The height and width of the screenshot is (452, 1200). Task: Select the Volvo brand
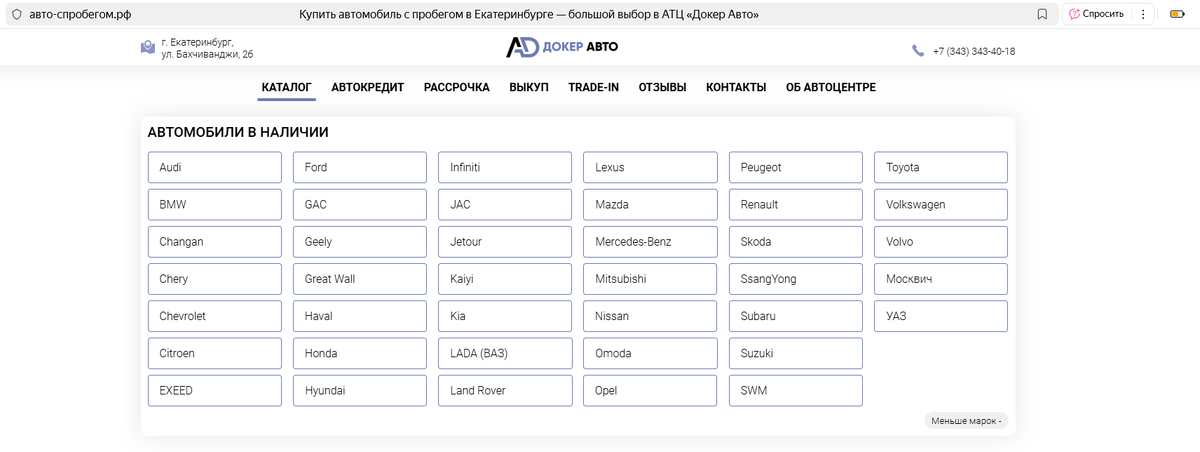[941, 242]
